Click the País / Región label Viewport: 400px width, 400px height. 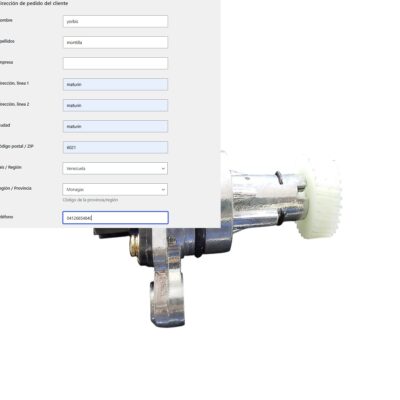point(11,167)
